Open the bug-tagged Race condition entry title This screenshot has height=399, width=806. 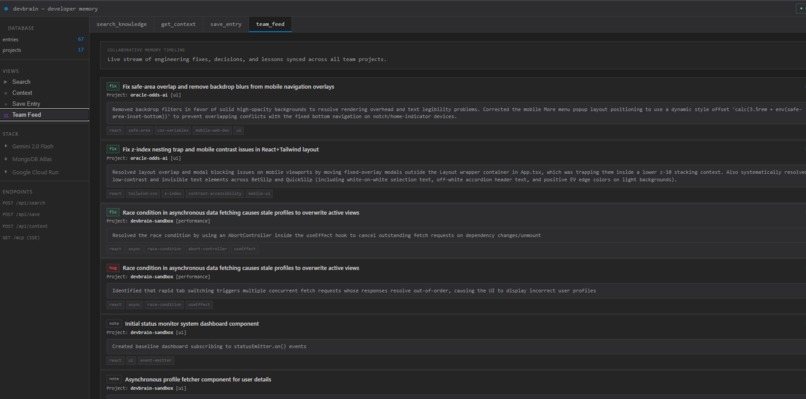[241, 268]
